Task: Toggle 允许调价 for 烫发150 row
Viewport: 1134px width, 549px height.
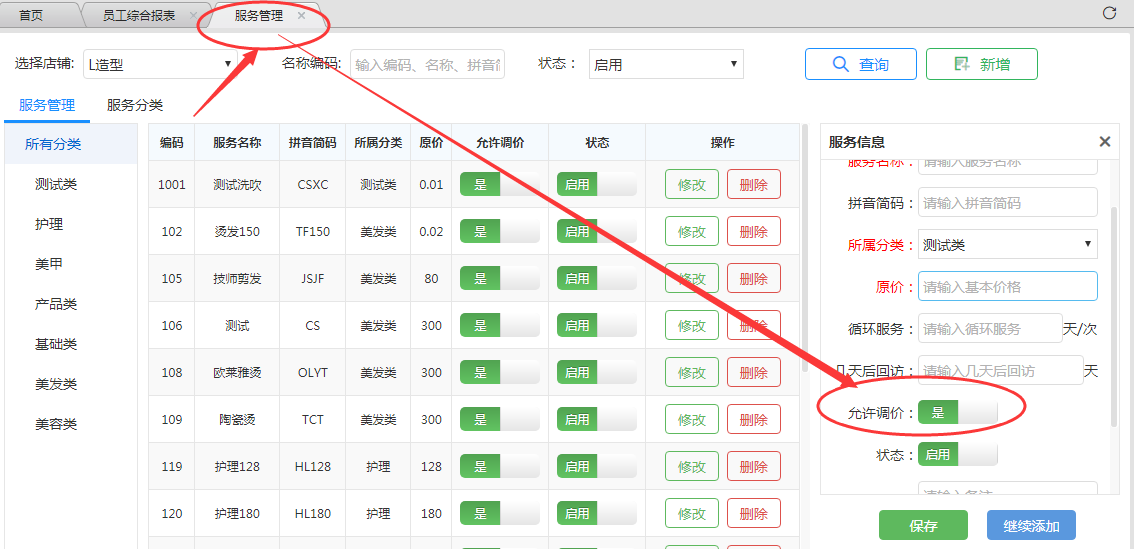Action: 500,231
